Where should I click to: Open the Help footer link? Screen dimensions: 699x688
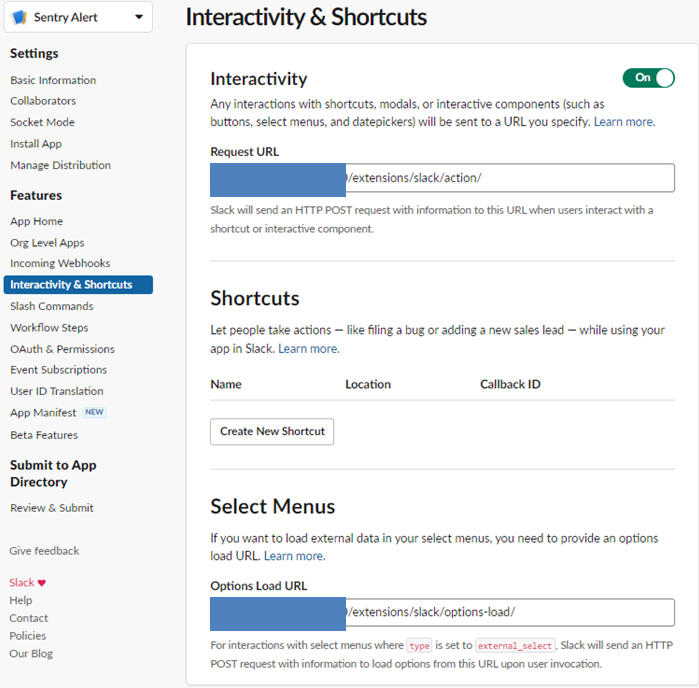(21, 601)
